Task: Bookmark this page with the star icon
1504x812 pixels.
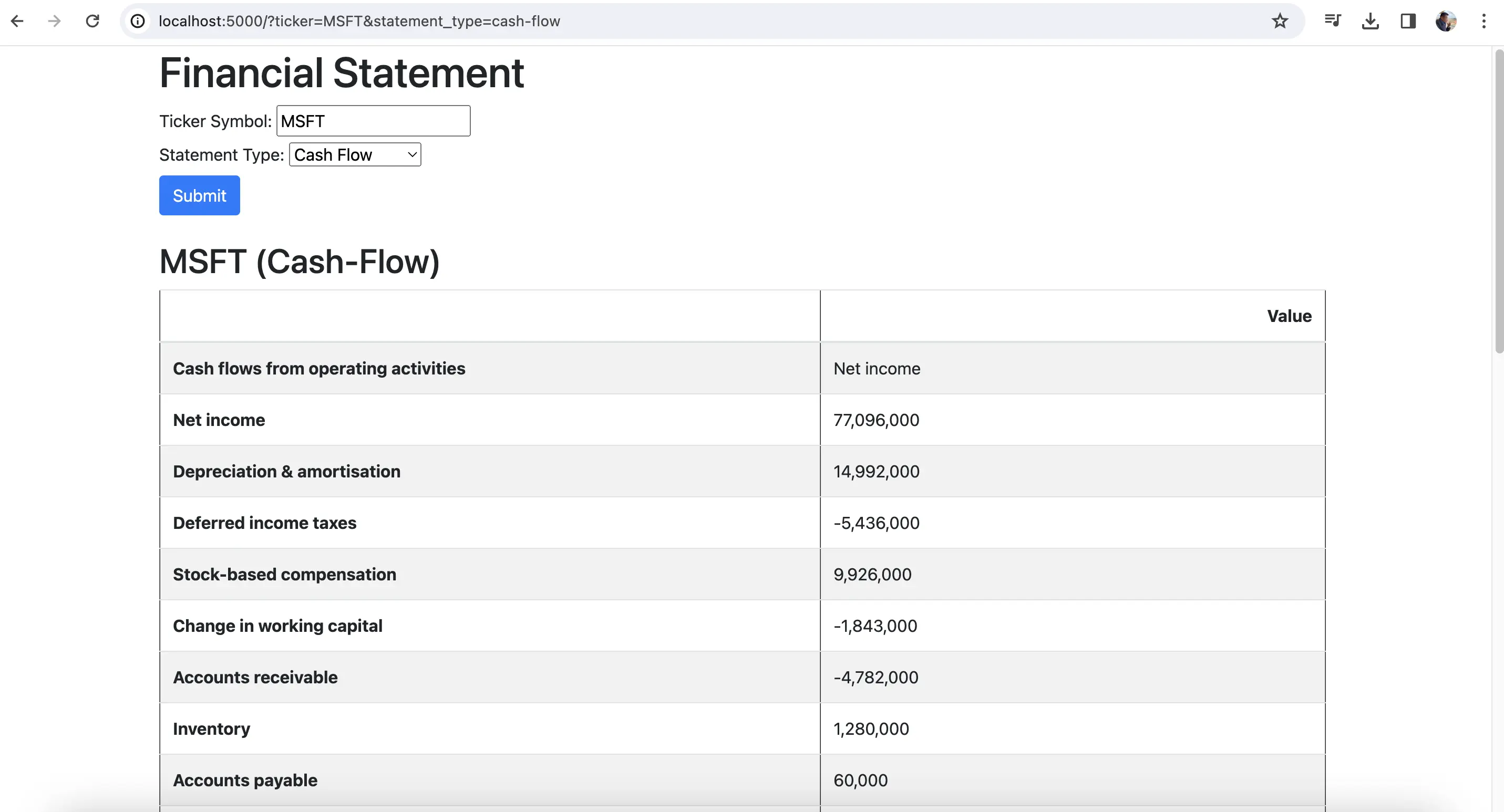Action: pos(1280,22)
